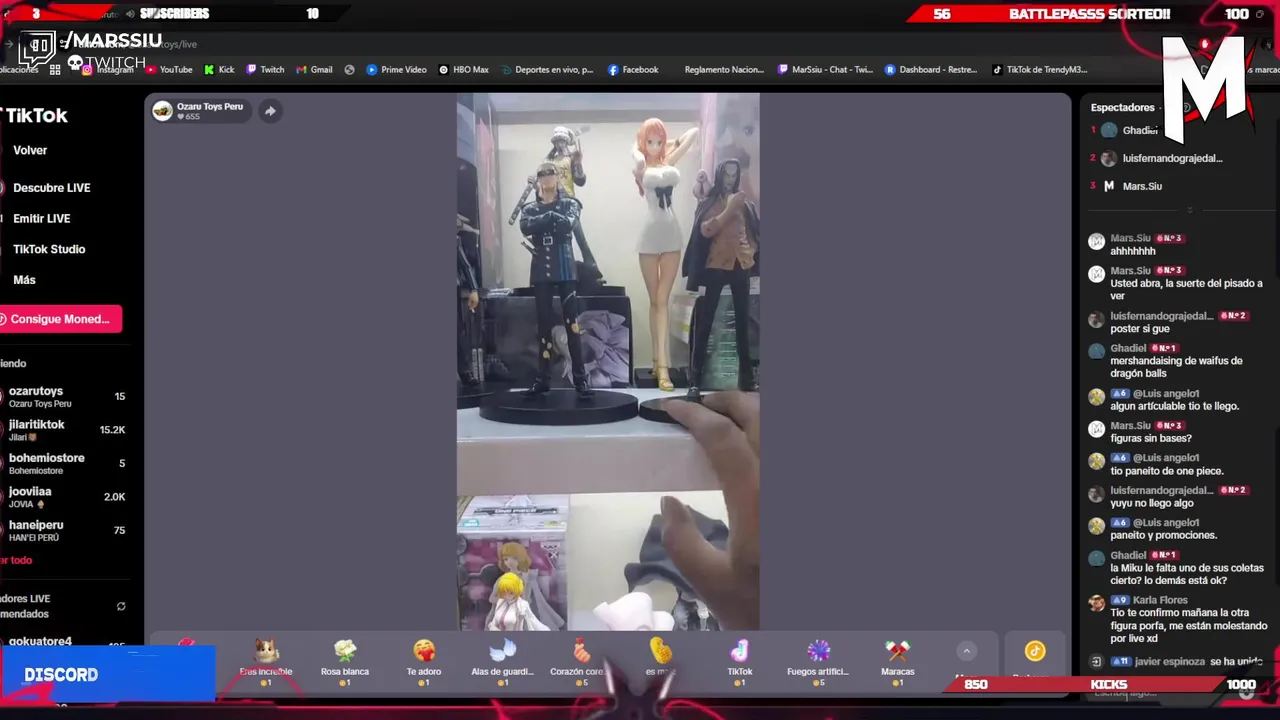Viewport: 1280px width, 720px height.
Task: Click Volver in the TikTok sidebar
Action: tap(30, 150)
